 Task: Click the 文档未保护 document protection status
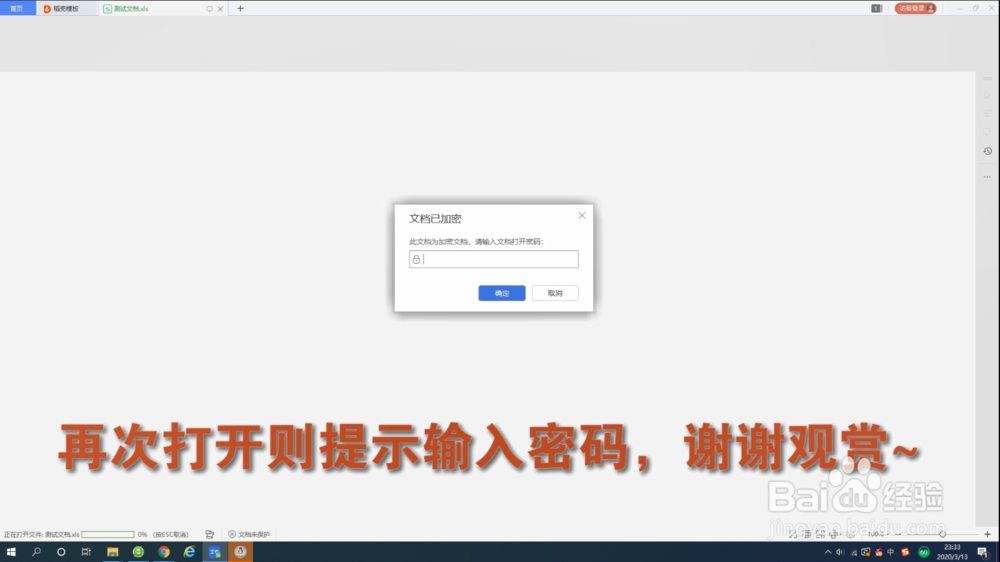point(249,535)
